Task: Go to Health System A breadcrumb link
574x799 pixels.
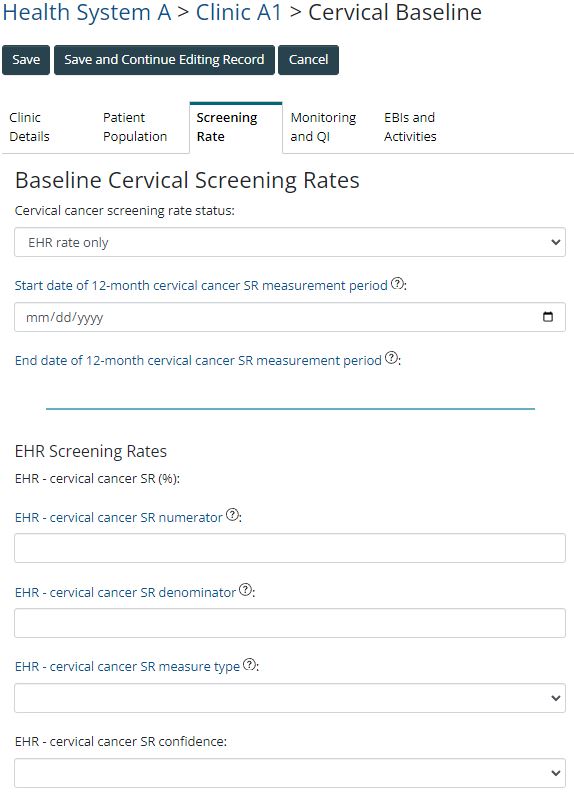Action: pos(87,13)
